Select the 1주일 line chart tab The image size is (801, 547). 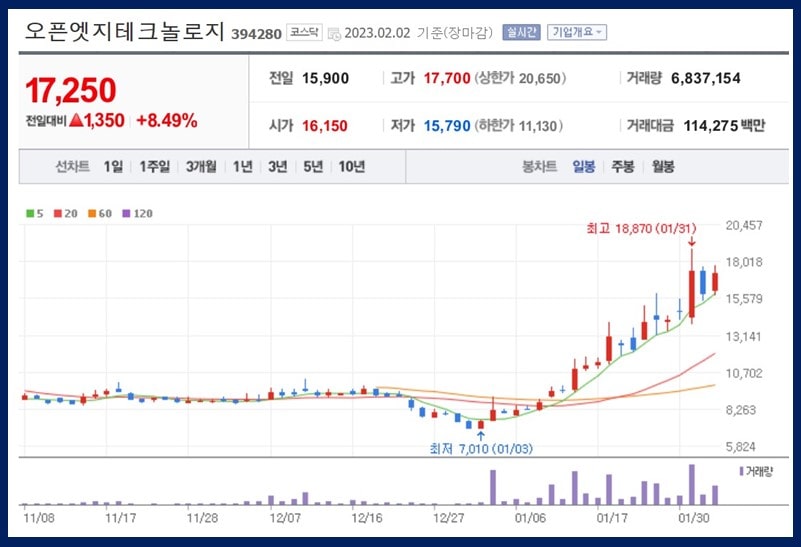pos(155,167)
